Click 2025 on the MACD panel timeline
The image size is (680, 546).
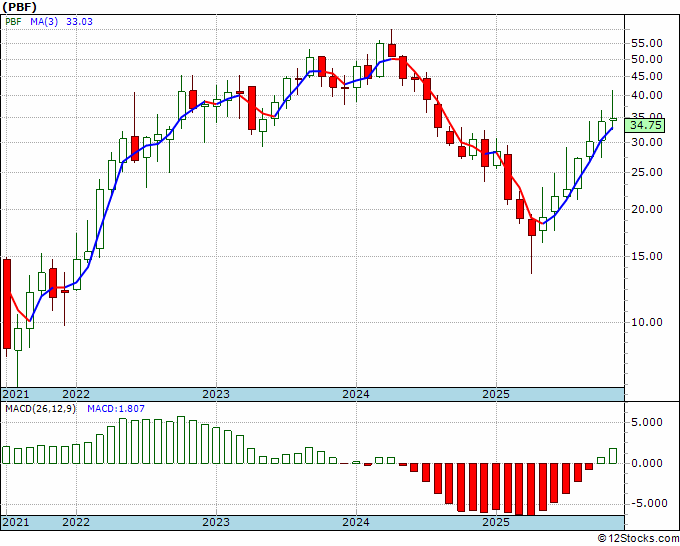click(x=497, y=522)
